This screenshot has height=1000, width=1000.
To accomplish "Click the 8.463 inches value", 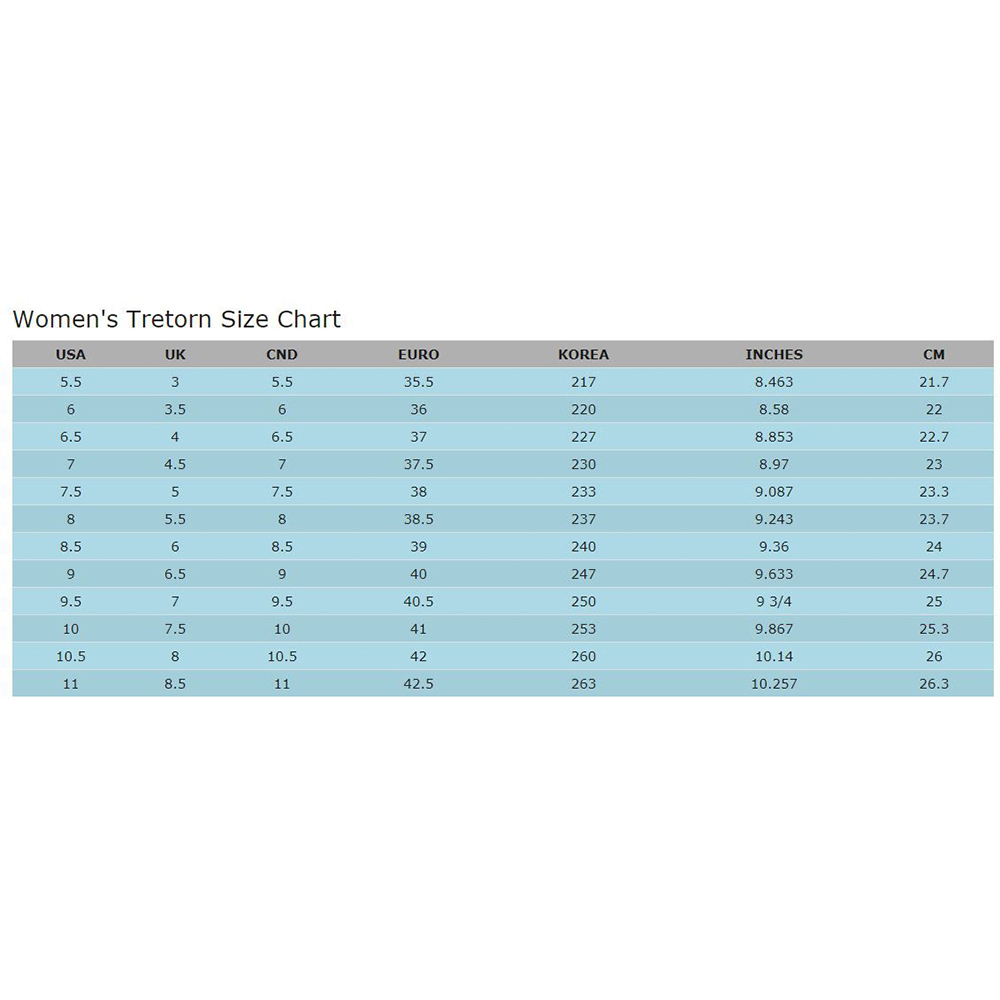I will pyautogui.click(x=774, y=382).
